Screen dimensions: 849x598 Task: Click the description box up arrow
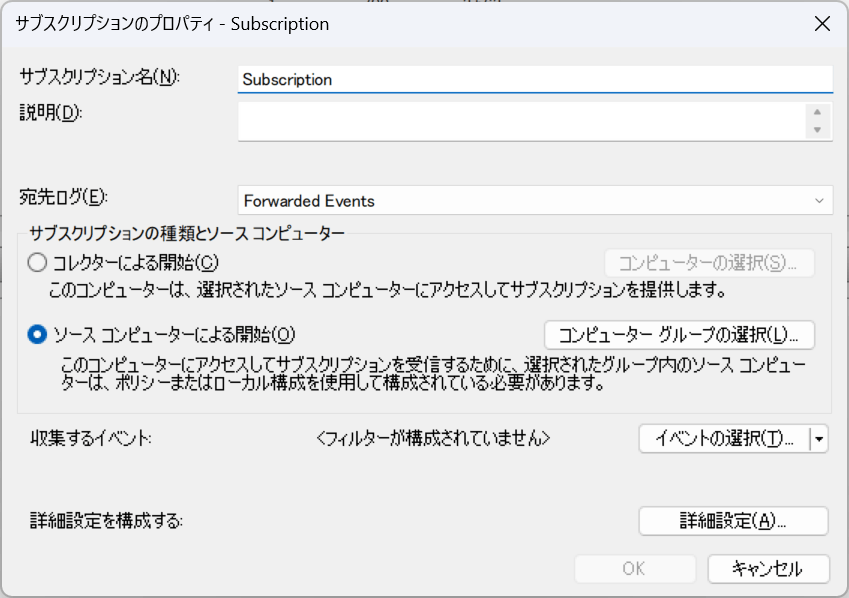coord(818,112)
